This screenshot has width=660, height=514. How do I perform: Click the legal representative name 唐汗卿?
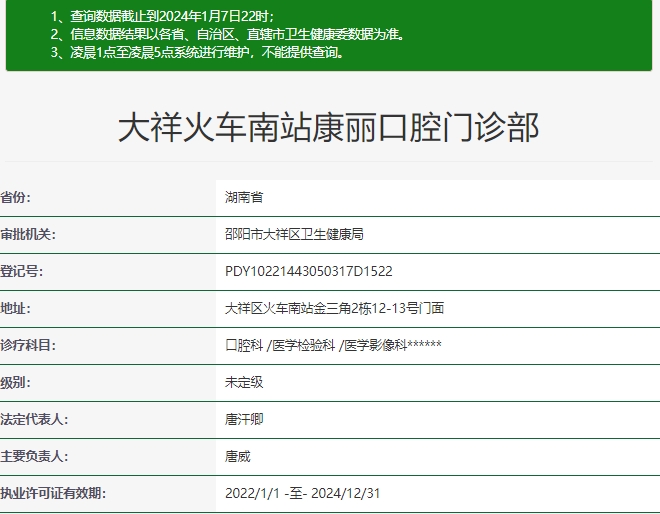point(244,419)
